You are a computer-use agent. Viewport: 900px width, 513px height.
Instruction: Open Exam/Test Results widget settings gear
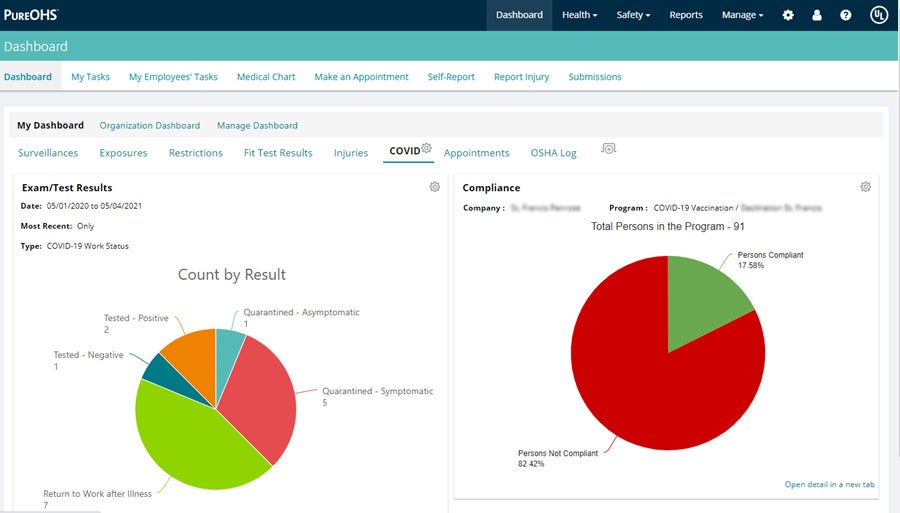(435, 186)
